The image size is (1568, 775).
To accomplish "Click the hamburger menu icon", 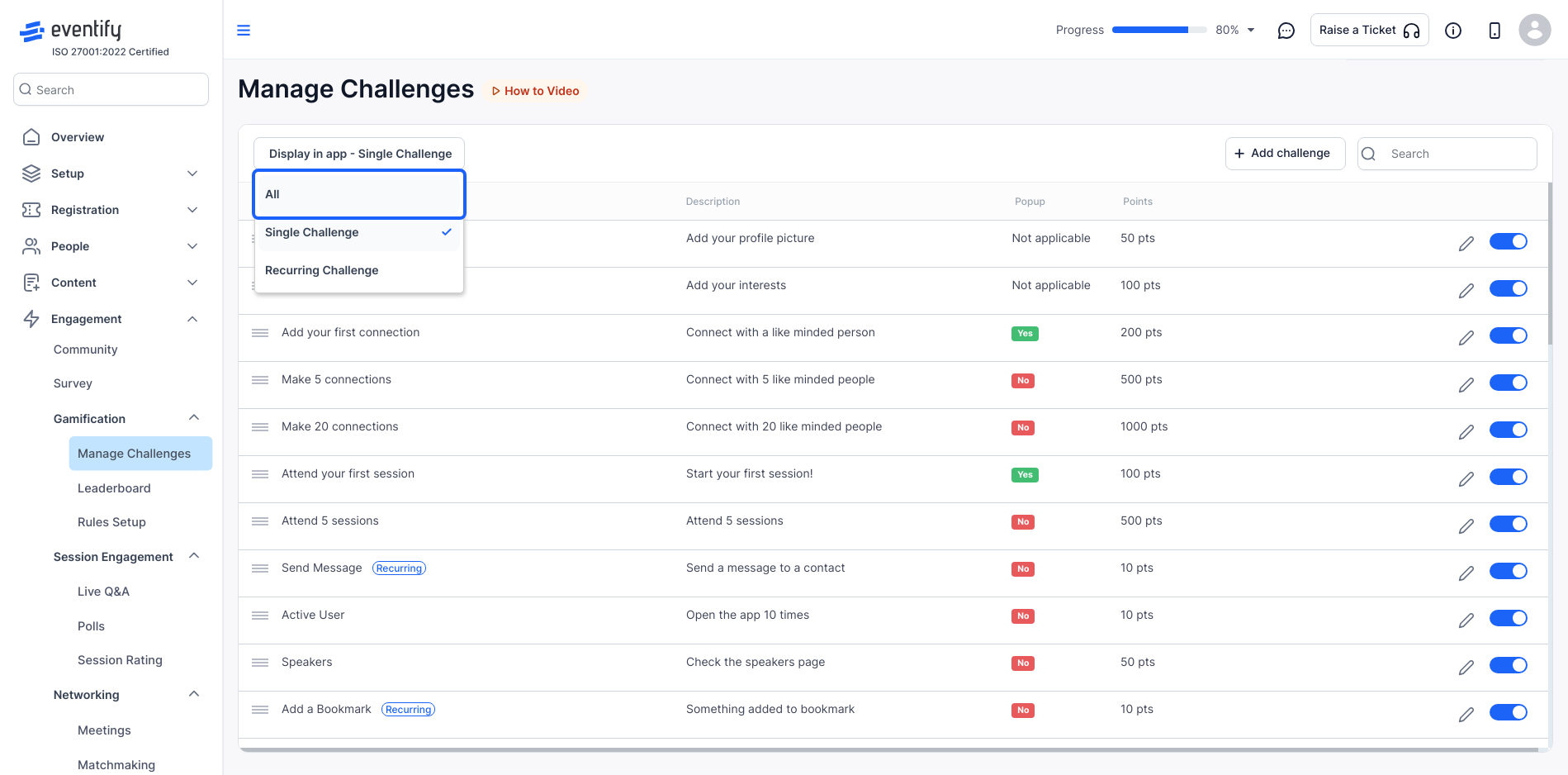I will point(244,31).
